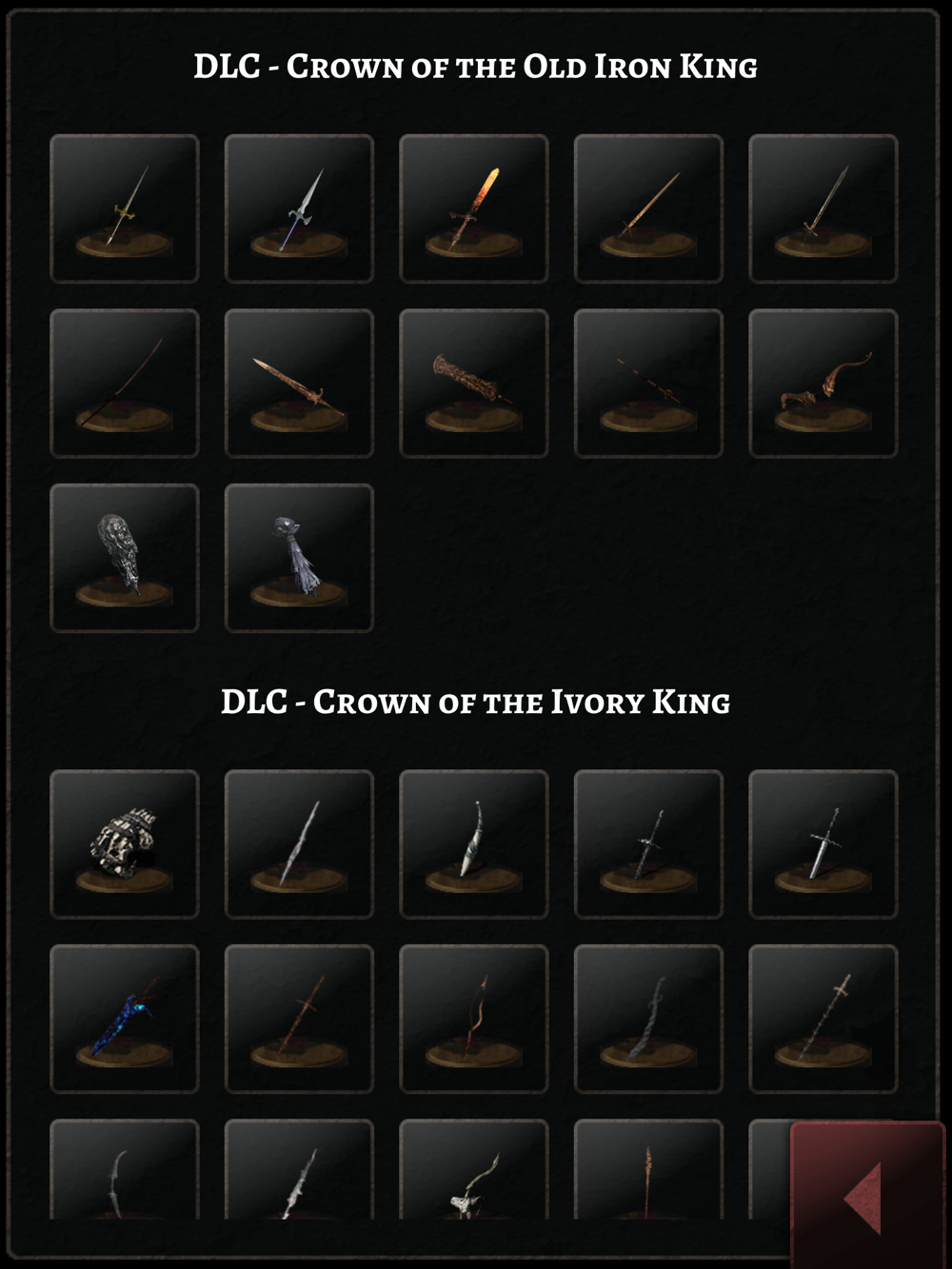Choose the rusty wide greatsword lying diagonal
Screen dimensions: 952x1269
[299, 384]
